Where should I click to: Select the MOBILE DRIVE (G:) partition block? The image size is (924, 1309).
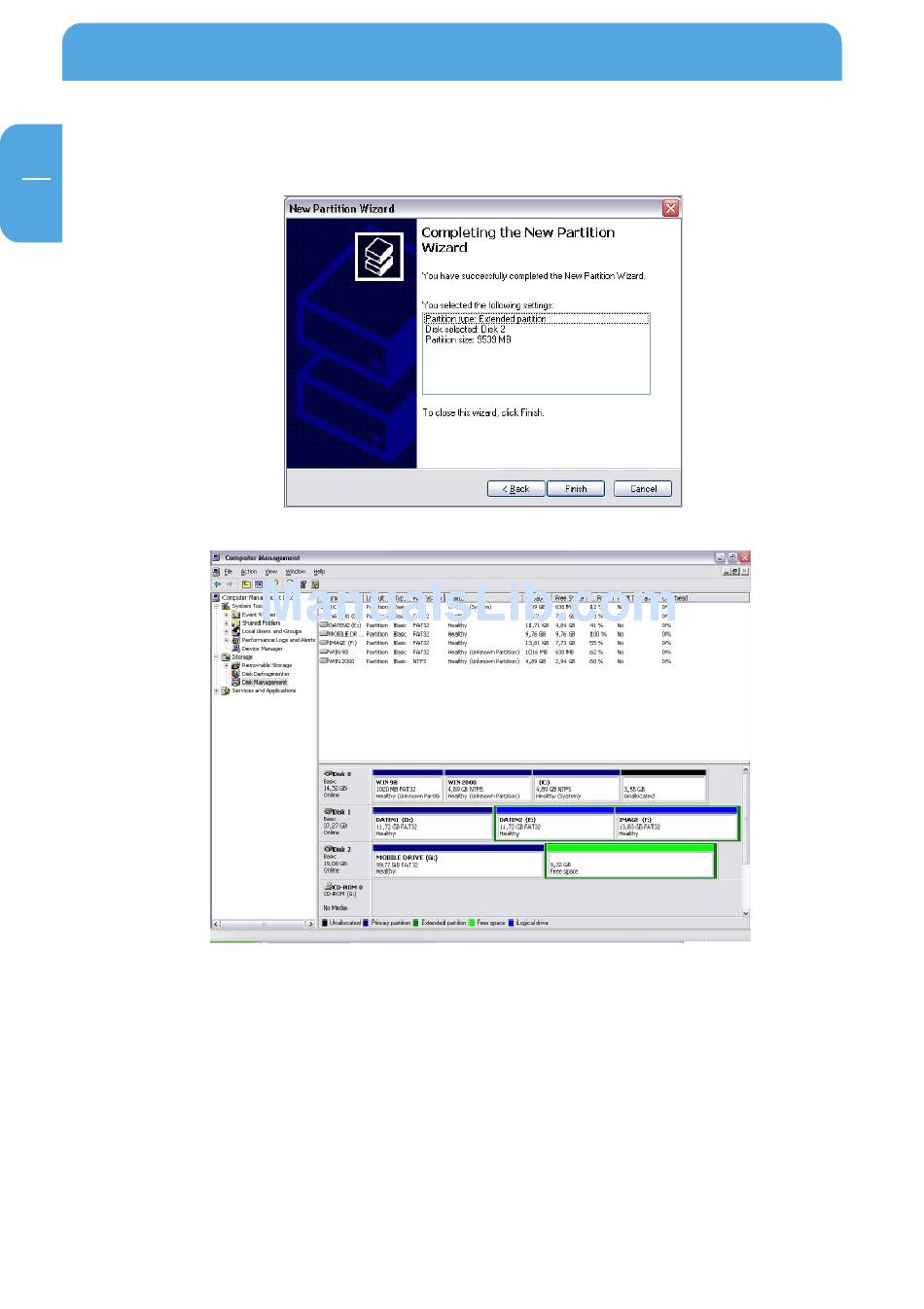(458, 861)
